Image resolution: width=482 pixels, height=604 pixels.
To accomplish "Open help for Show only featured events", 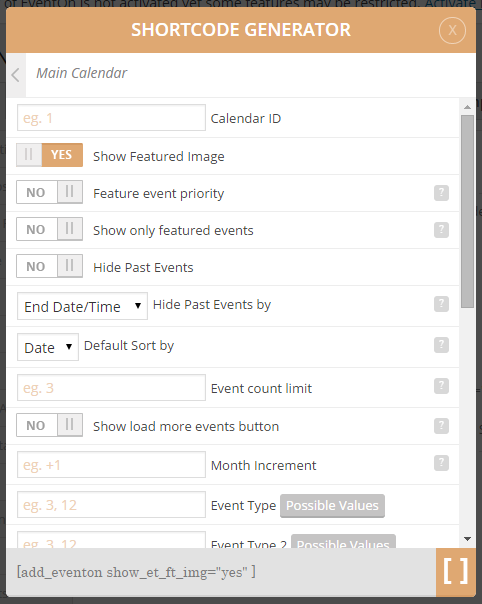I will 441,230.
